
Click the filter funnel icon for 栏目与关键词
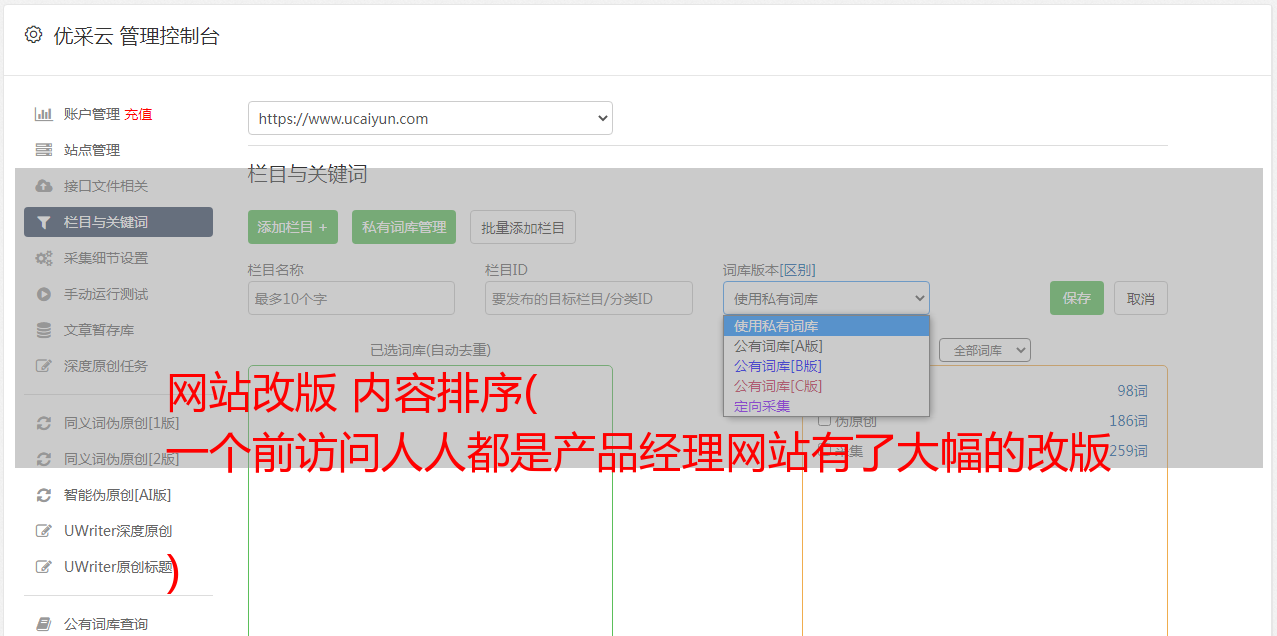point(44,222)
